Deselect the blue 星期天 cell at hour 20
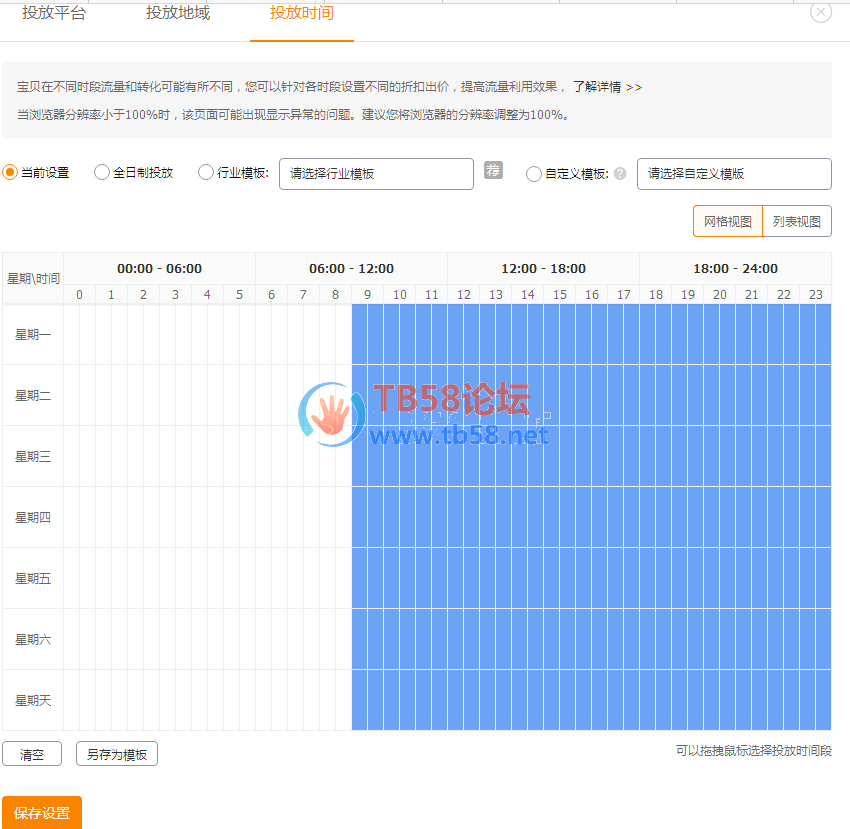Screen dimensions: 850x829 point(719,701)
